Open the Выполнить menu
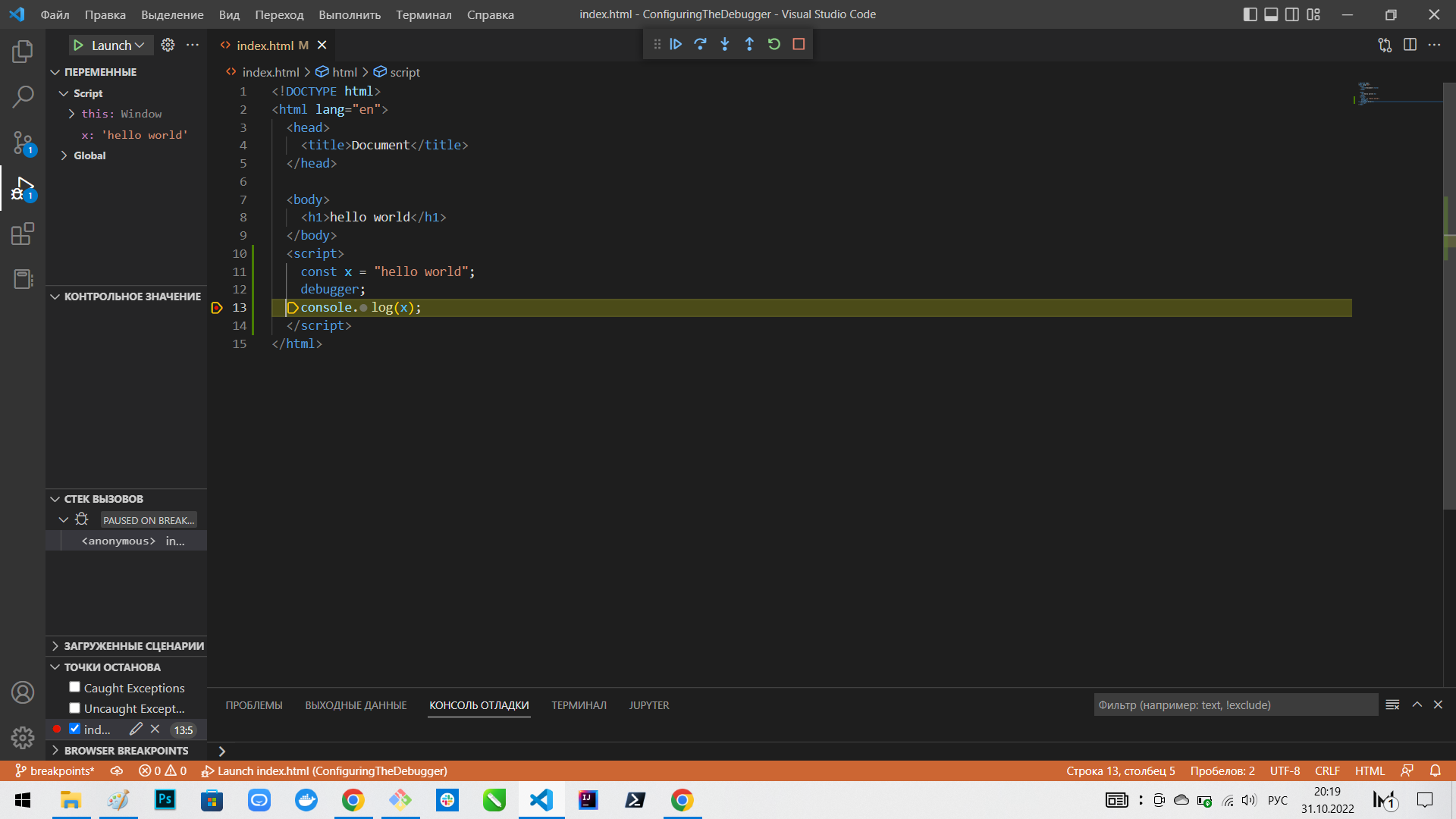Screen dimensions: 1456x819 click(349, 14)
